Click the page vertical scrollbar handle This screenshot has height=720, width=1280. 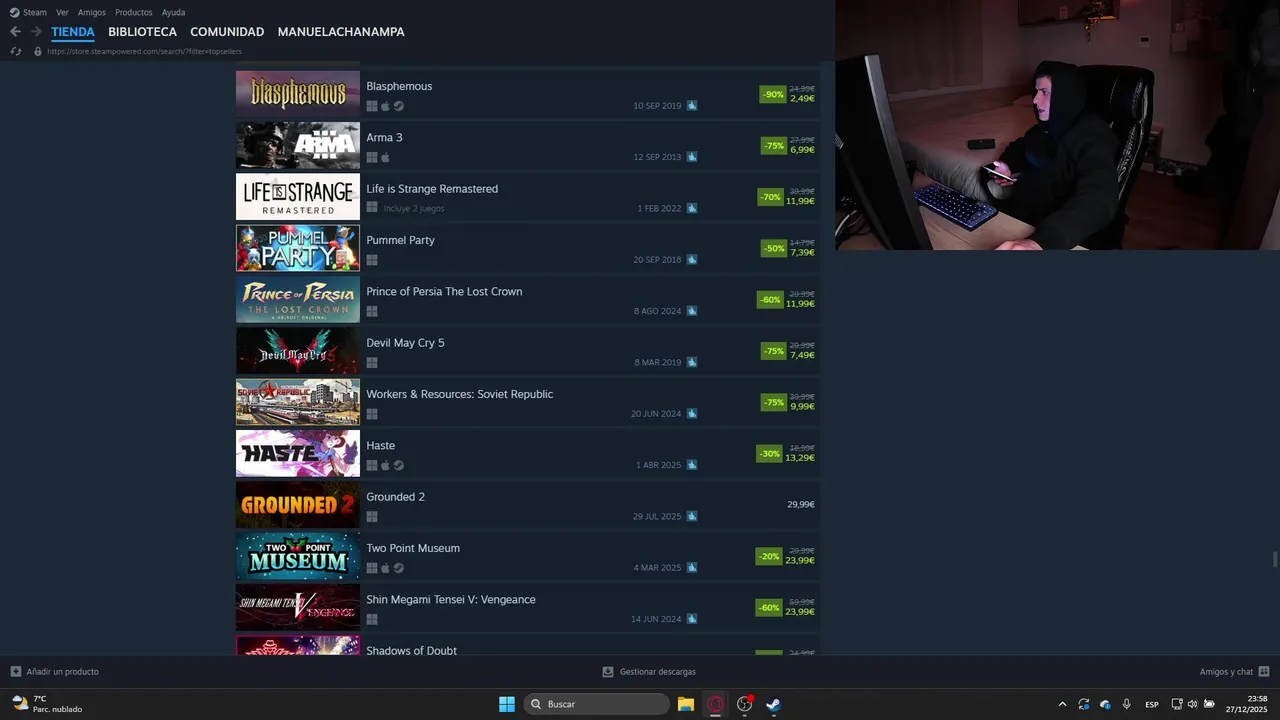tap(1274, 558)
